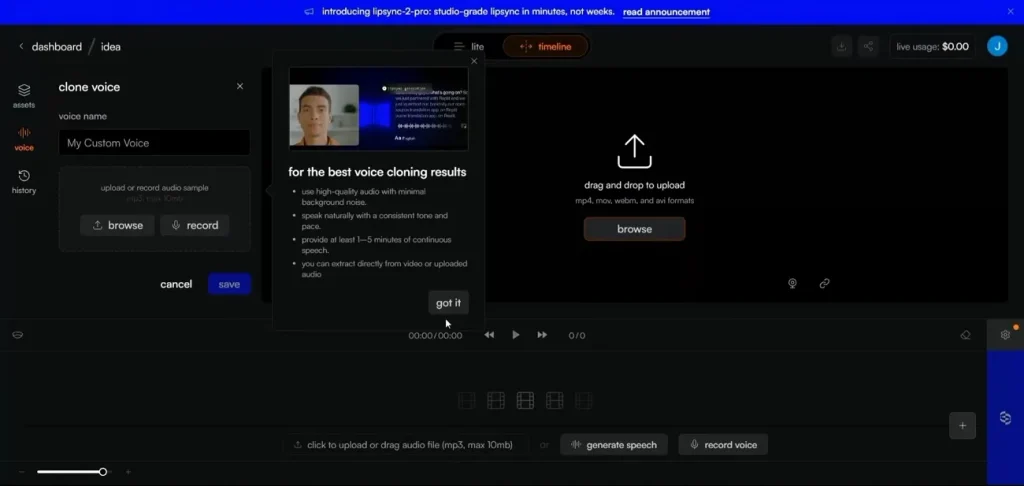Save the cloned voice
1024x486 pixels.
[x=229, y=284]
